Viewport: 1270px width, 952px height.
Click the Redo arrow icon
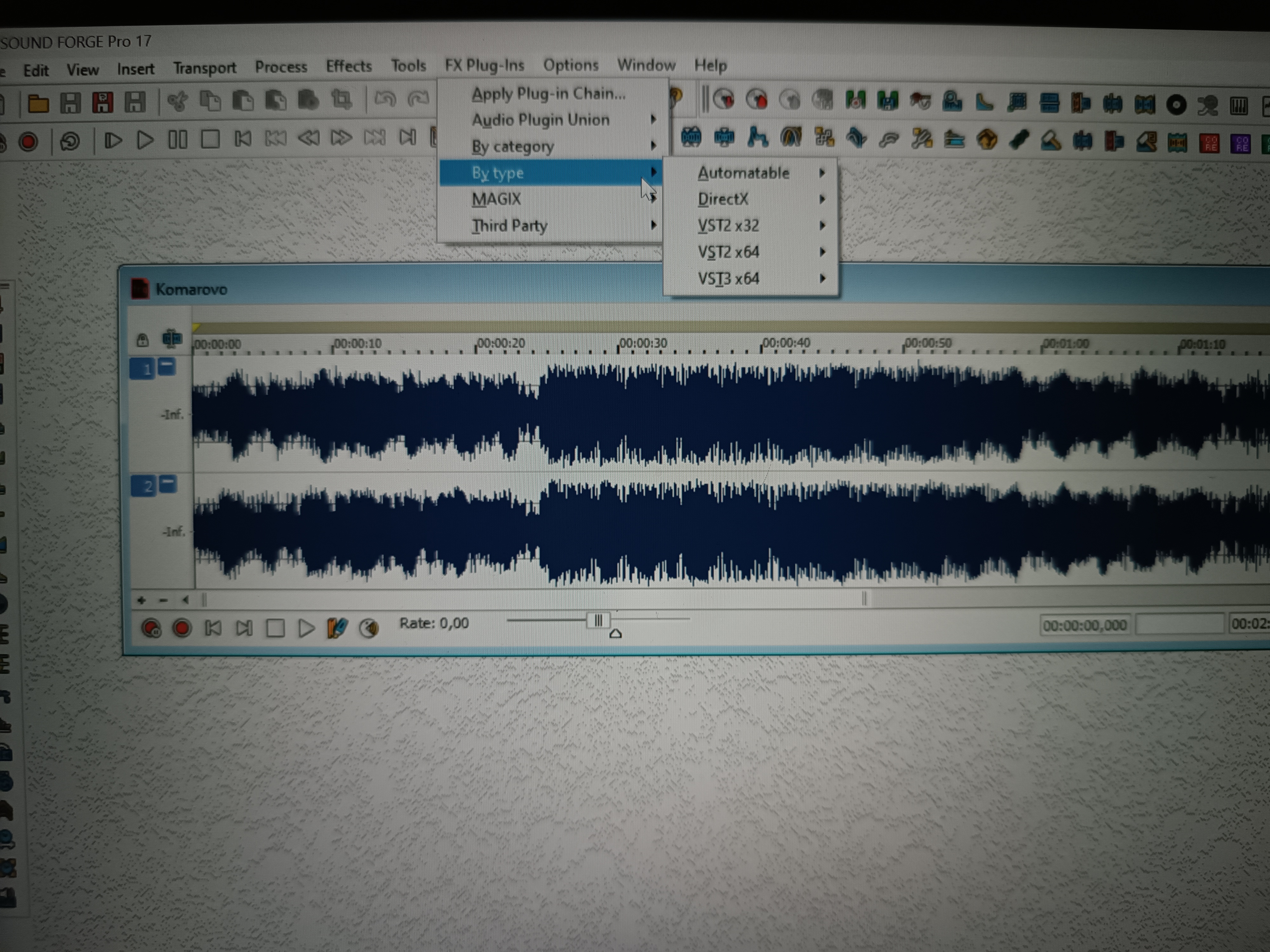tap(418, 99)
